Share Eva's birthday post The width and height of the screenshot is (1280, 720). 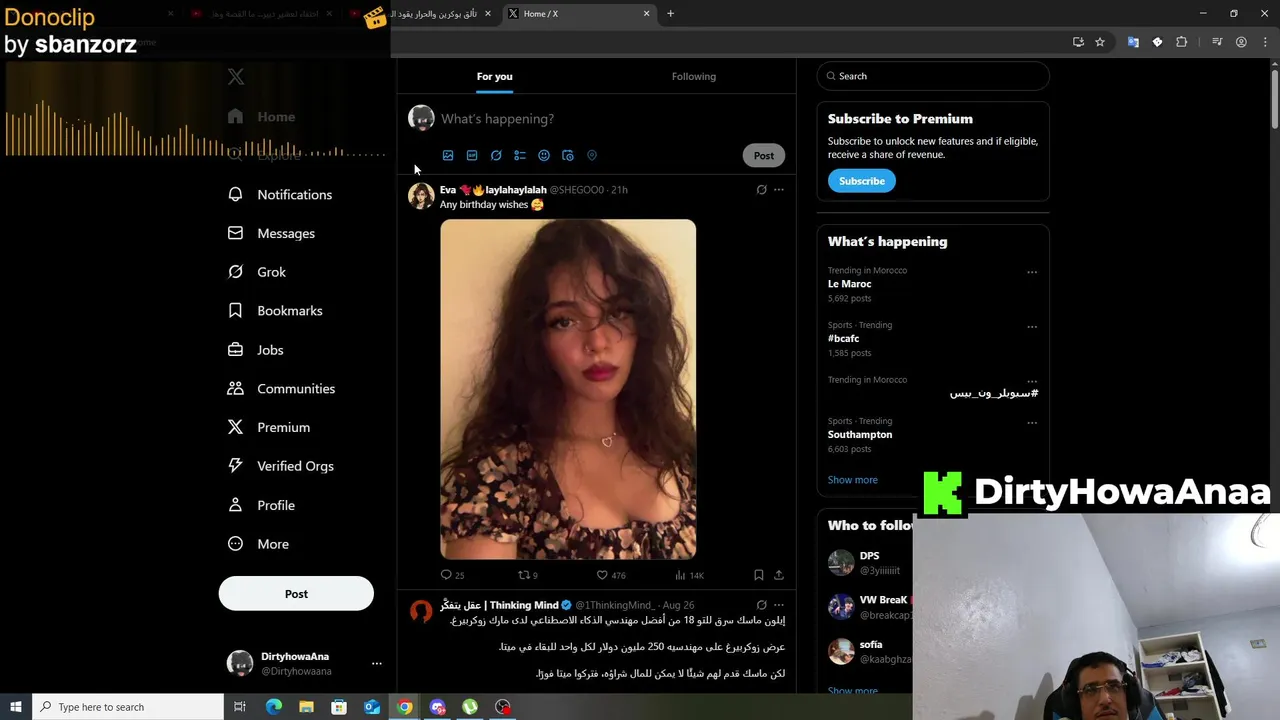[x=779, y=575]
